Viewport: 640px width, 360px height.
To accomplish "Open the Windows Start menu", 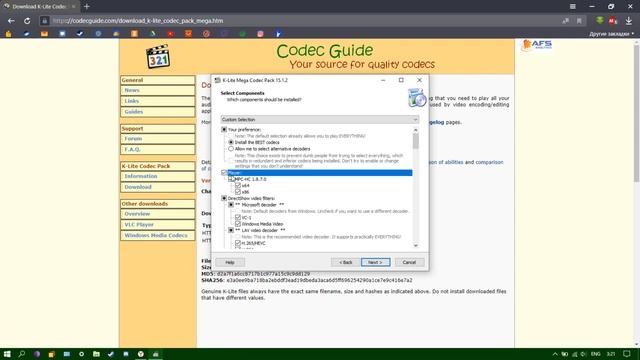I will 7,354.
